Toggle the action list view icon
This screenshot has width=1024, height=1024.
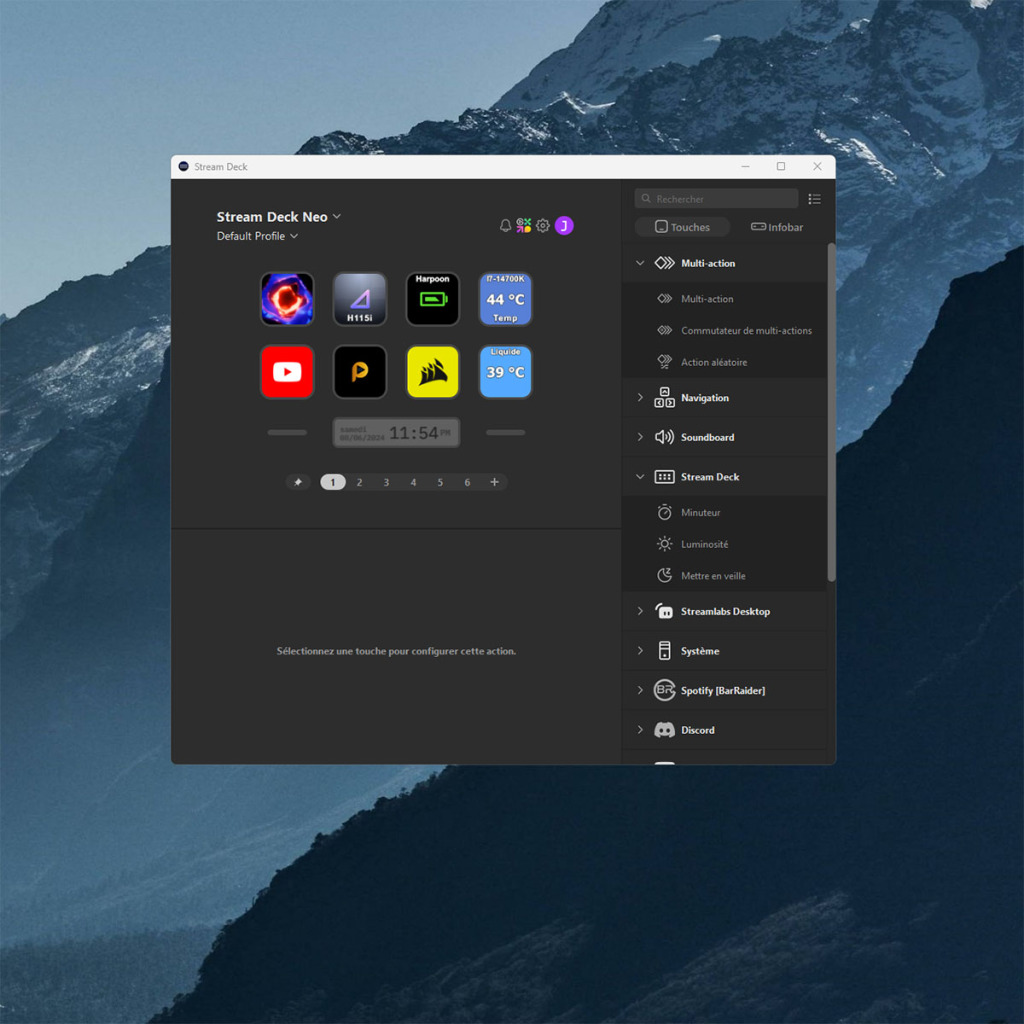click(814, 199)
